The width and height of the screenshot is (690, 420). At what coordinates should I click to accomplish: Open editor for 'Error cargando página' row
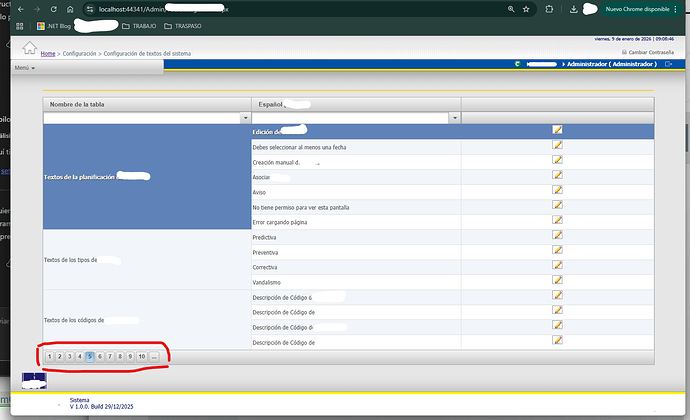pos(558,220)
